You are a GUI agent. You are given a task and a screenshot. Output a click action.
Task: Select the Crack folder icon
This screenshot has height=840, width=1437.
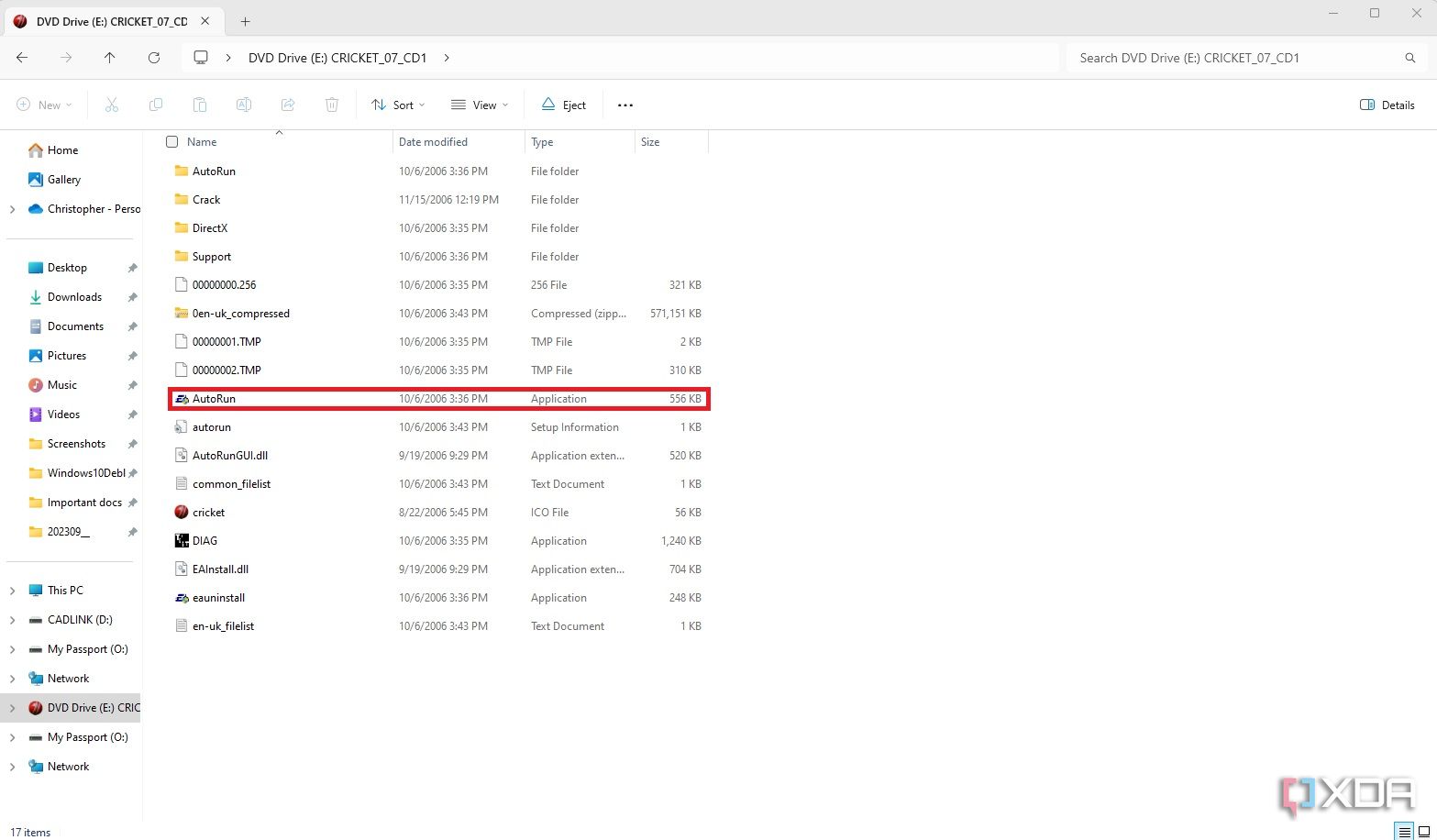point(182,200)
